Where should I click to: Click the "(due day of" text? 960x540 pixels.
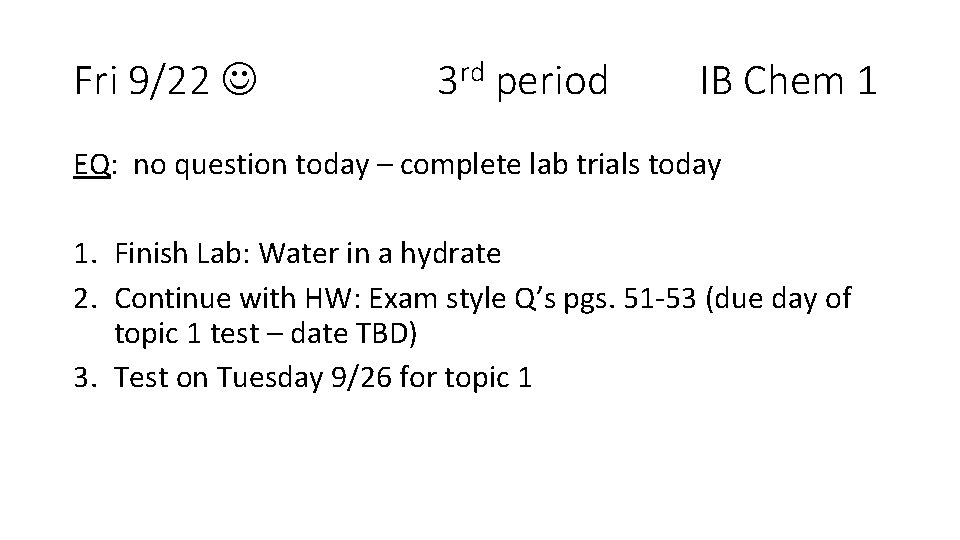click(x=778, y=297)
